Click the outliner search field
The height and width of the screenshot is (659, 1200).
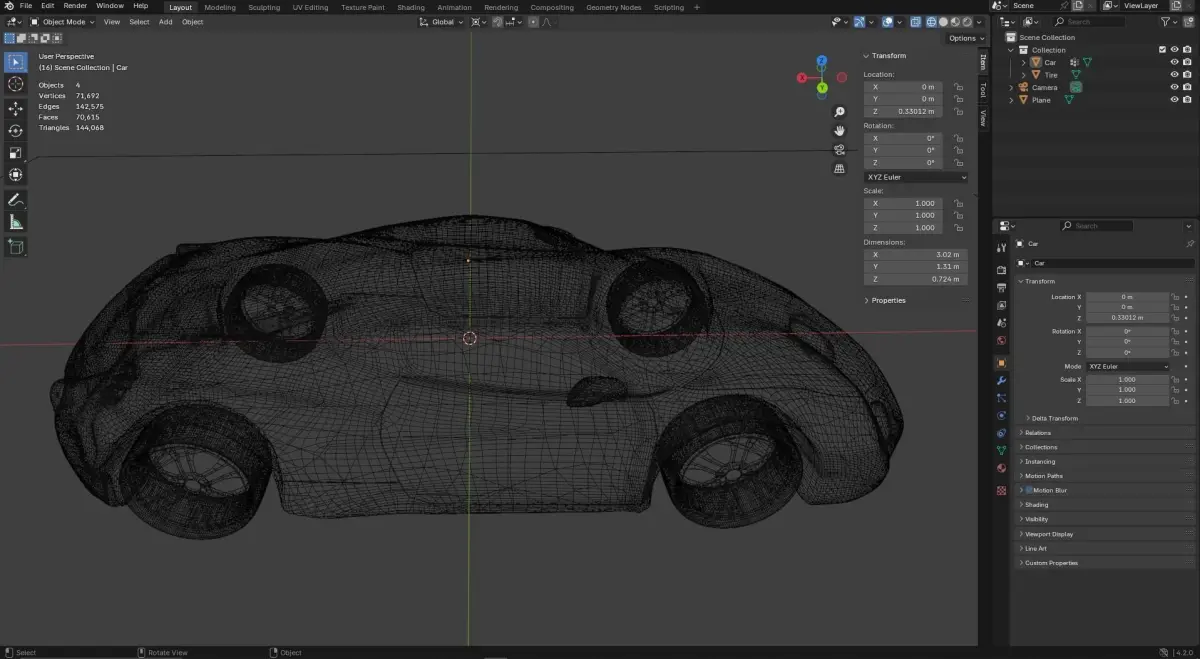pyautogui.click(x=1090, y=21)
